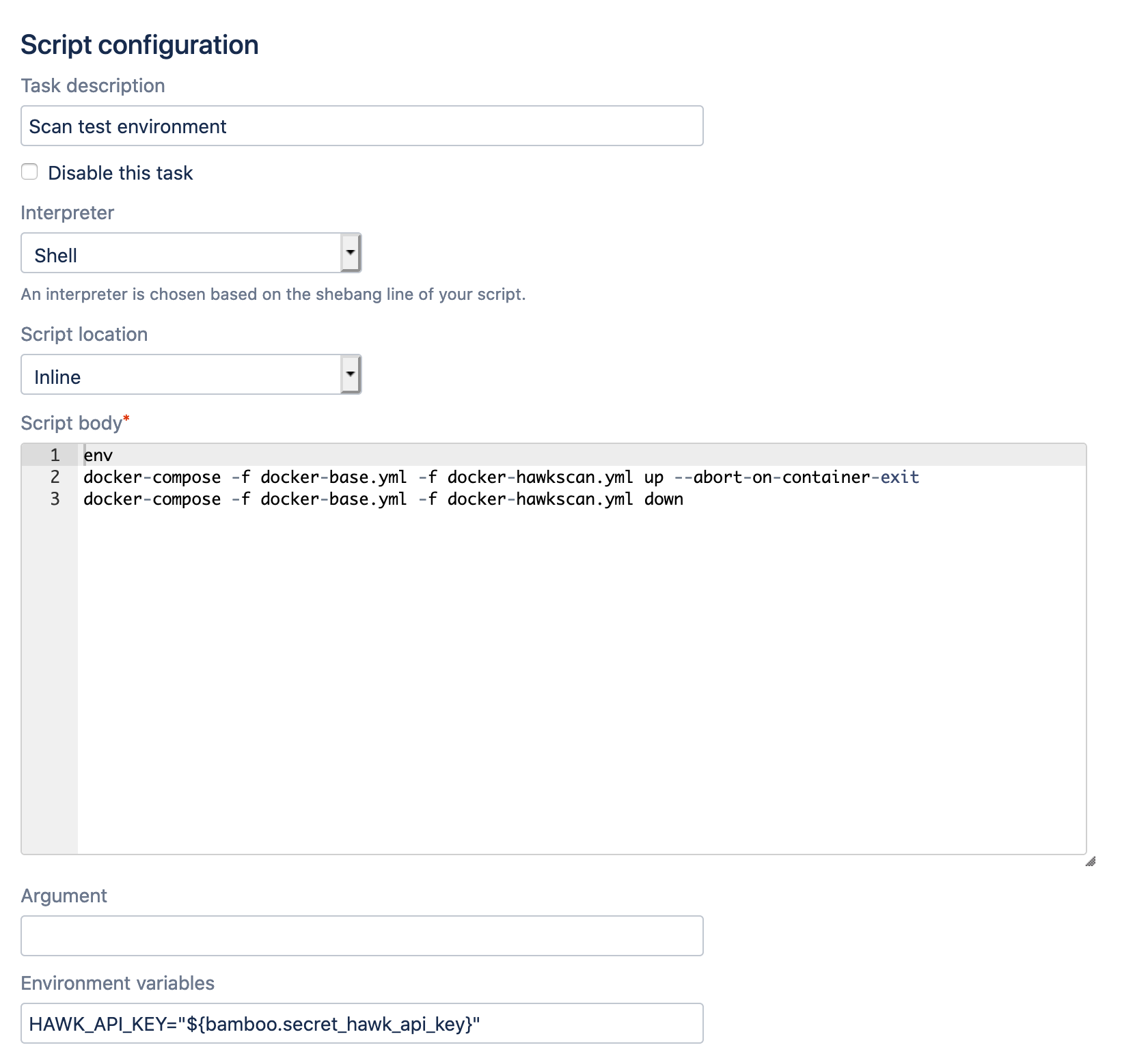Click line number 3 in the gutter
This screenshot has width=1148, height=1056.
(x=54, y=499)
